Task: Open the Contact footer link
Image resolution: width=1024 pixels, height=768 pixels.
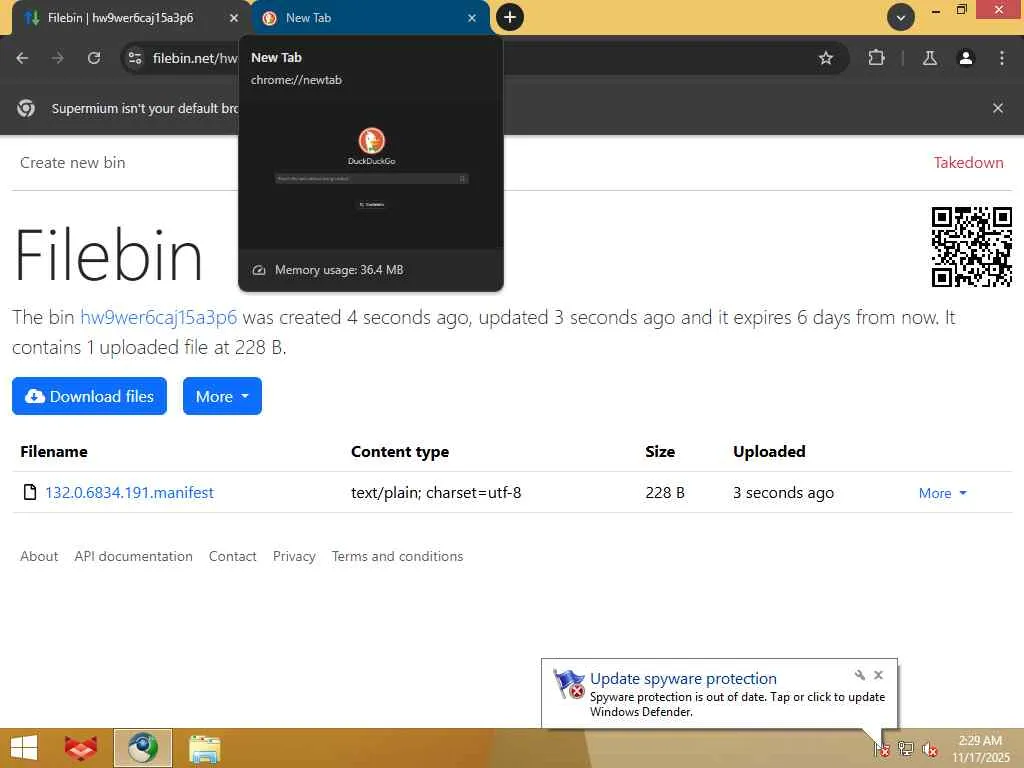Action: point(232,556)
